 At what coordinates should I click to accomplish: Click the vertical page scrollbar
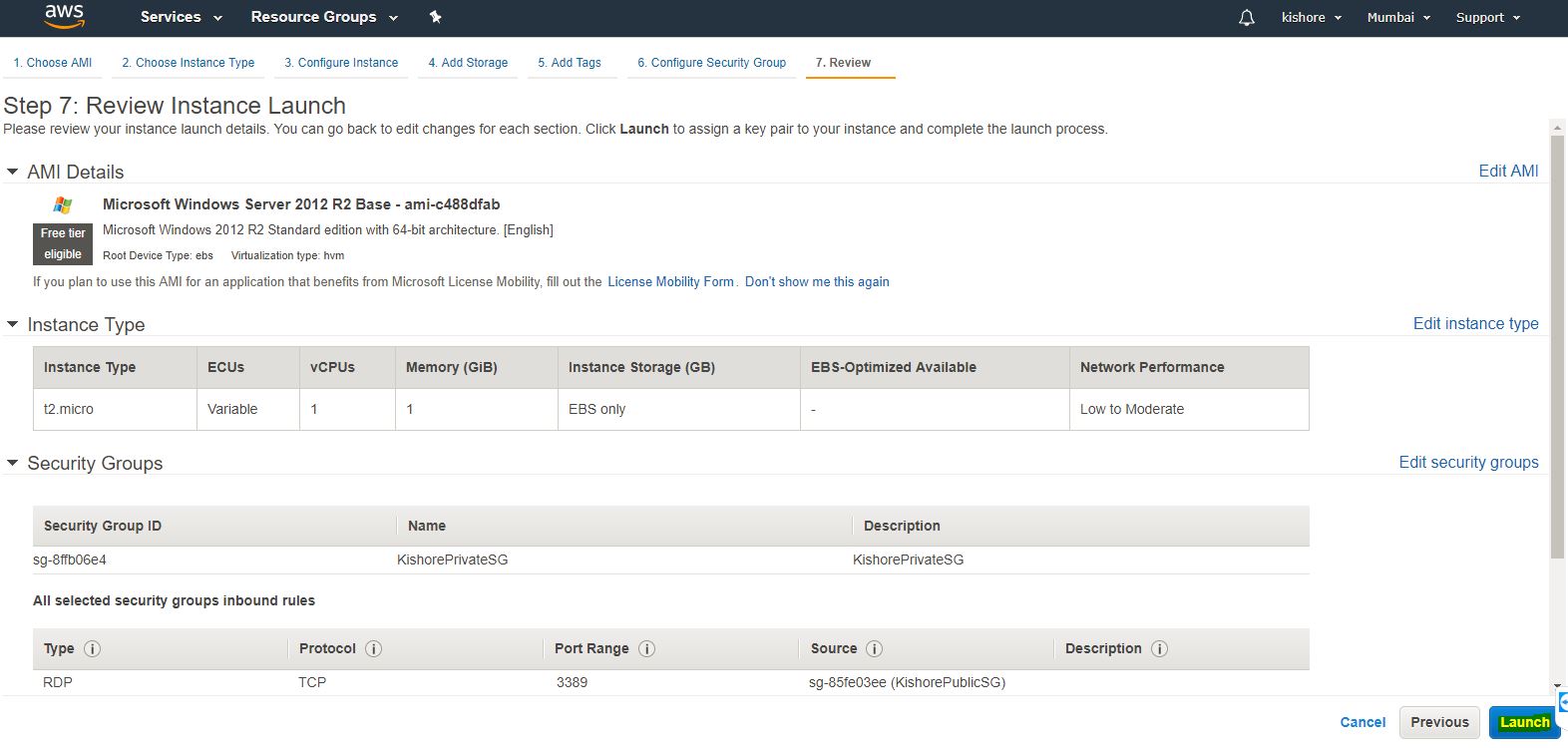1557,349
